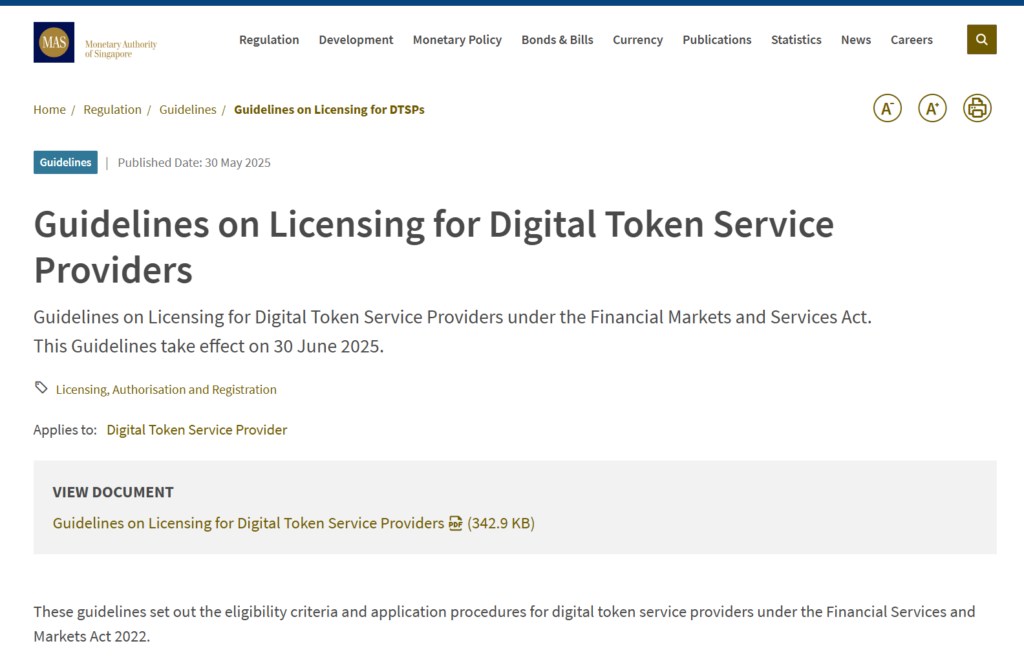This screenshot has width=1024, height=670.
Task: Open the Bonds & Bills menu
Action: coord(557,40)
